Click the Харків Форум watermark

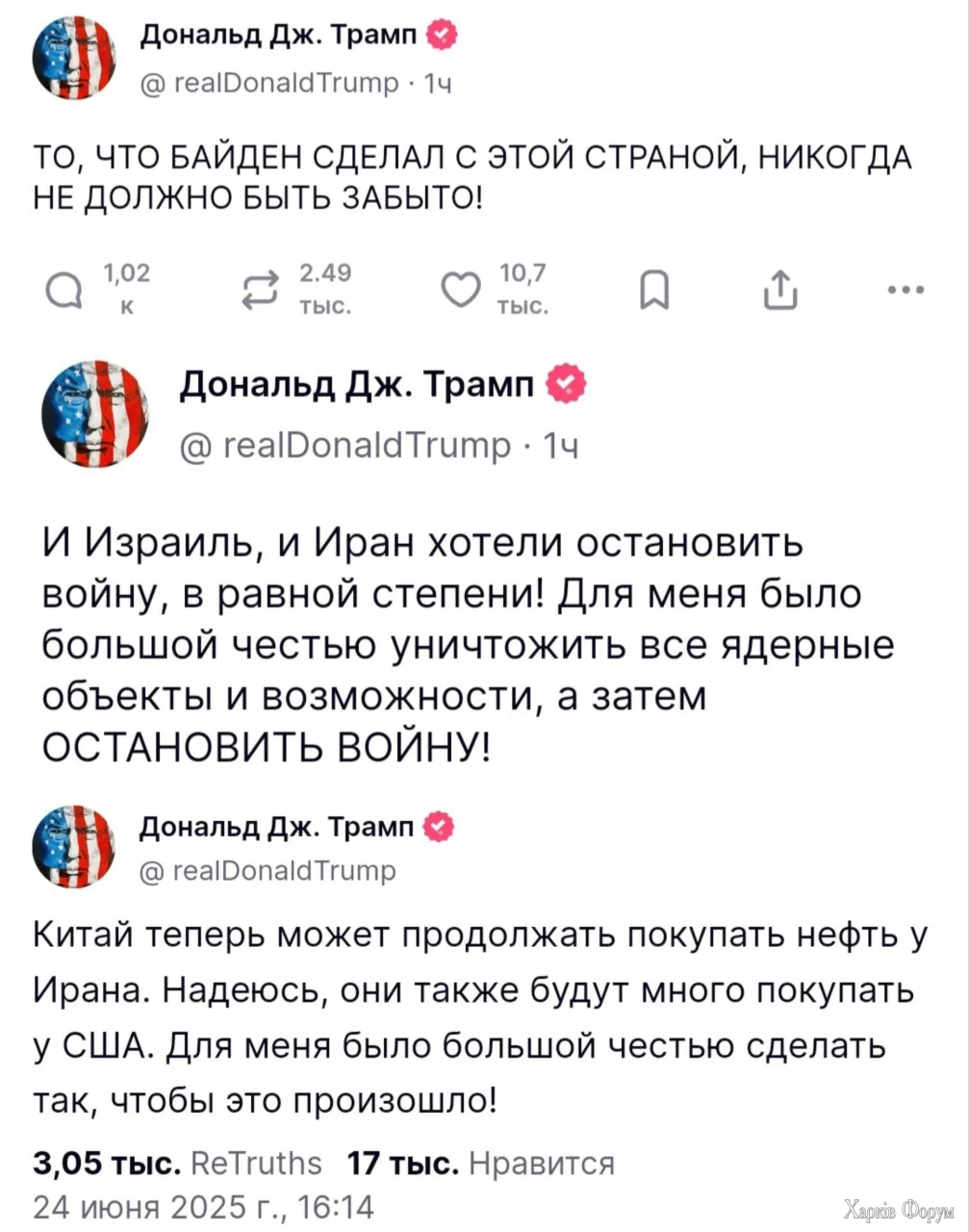(x=896, y=1210)
